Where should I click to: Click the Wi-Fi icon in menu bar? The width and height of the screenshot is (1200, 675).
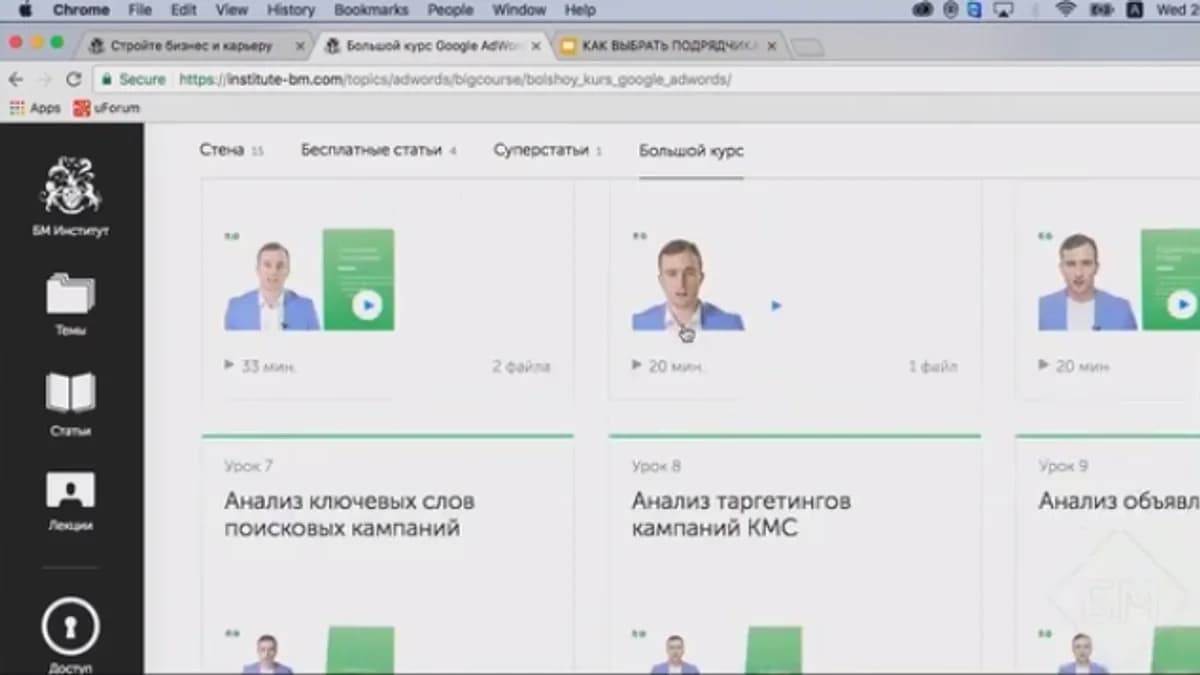[x=1065, y=10]
